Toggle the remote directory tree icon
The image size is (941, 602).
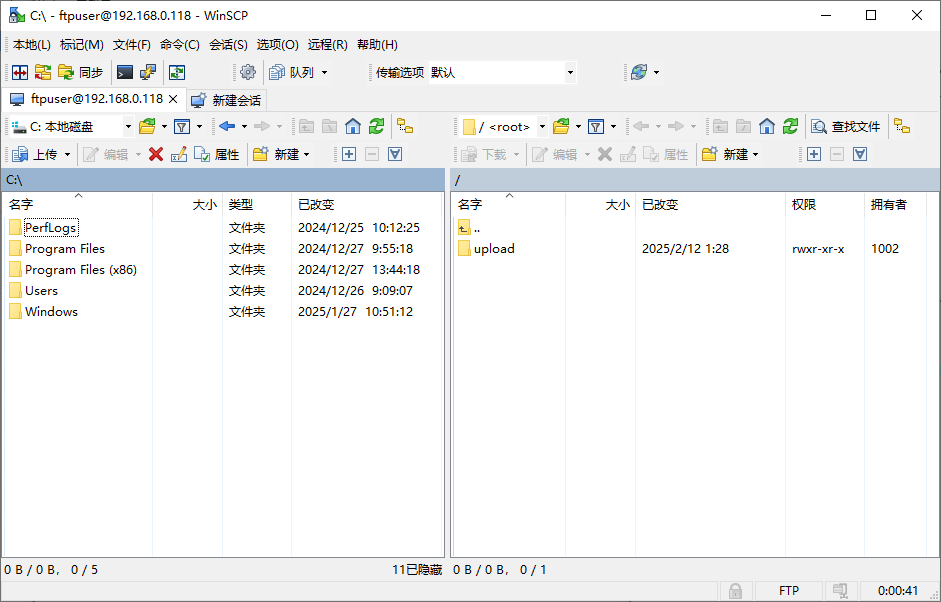pos(902,127)
